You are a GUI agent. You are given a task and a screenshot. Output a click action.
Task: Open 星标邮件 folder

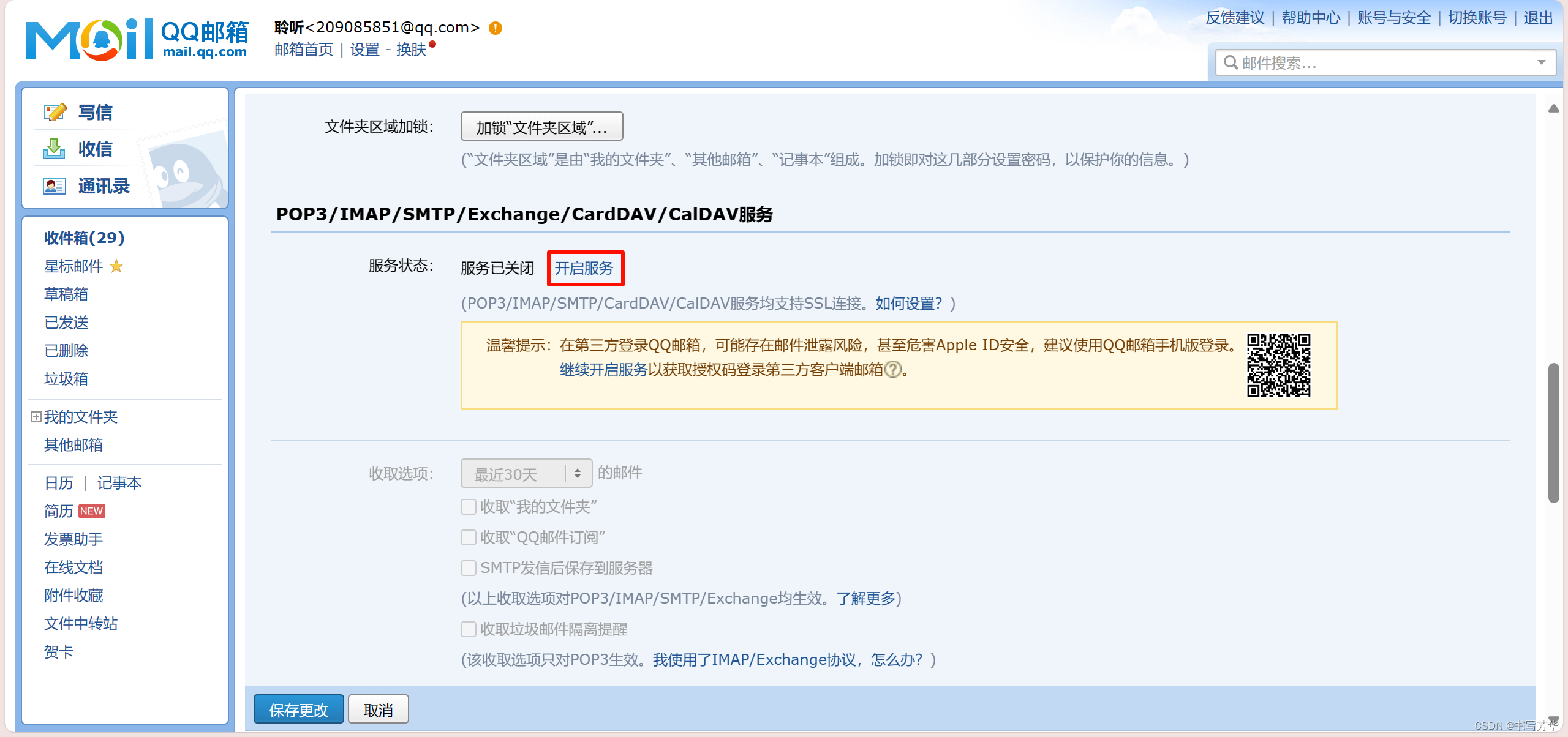73,266
